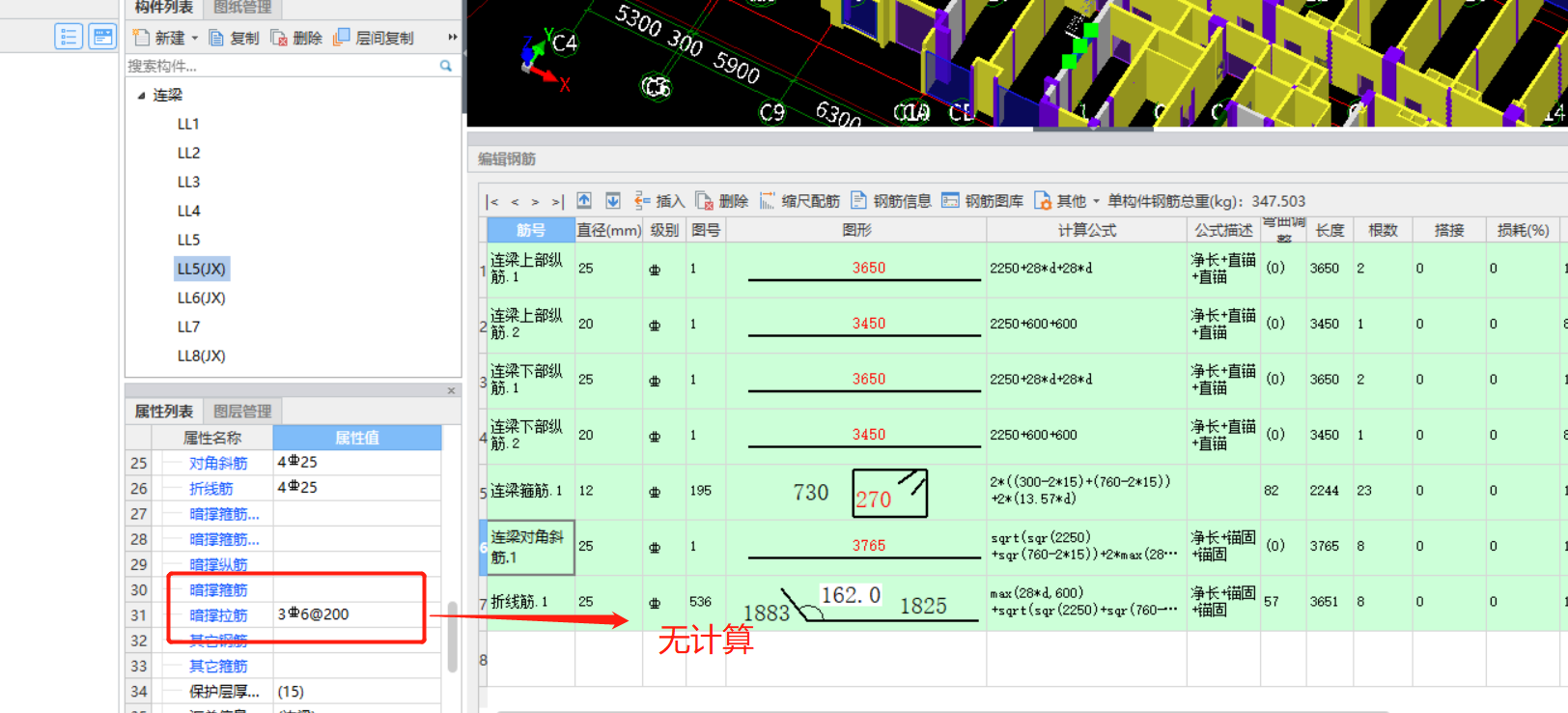Click the 暗撑拉筋 property name

tap(218, 614)
